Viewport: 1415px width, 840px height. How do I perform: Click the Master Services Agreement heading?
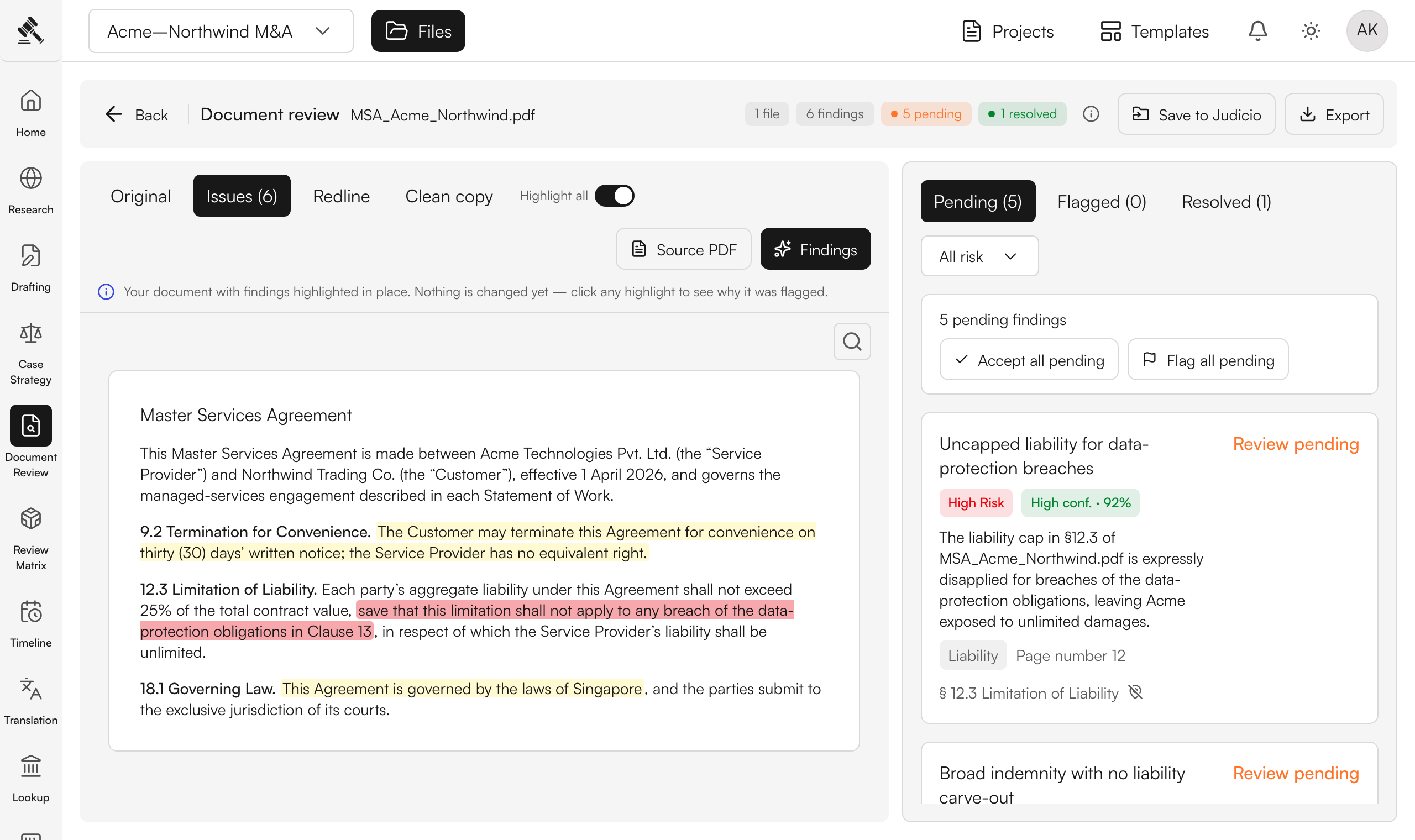[245, 415]
